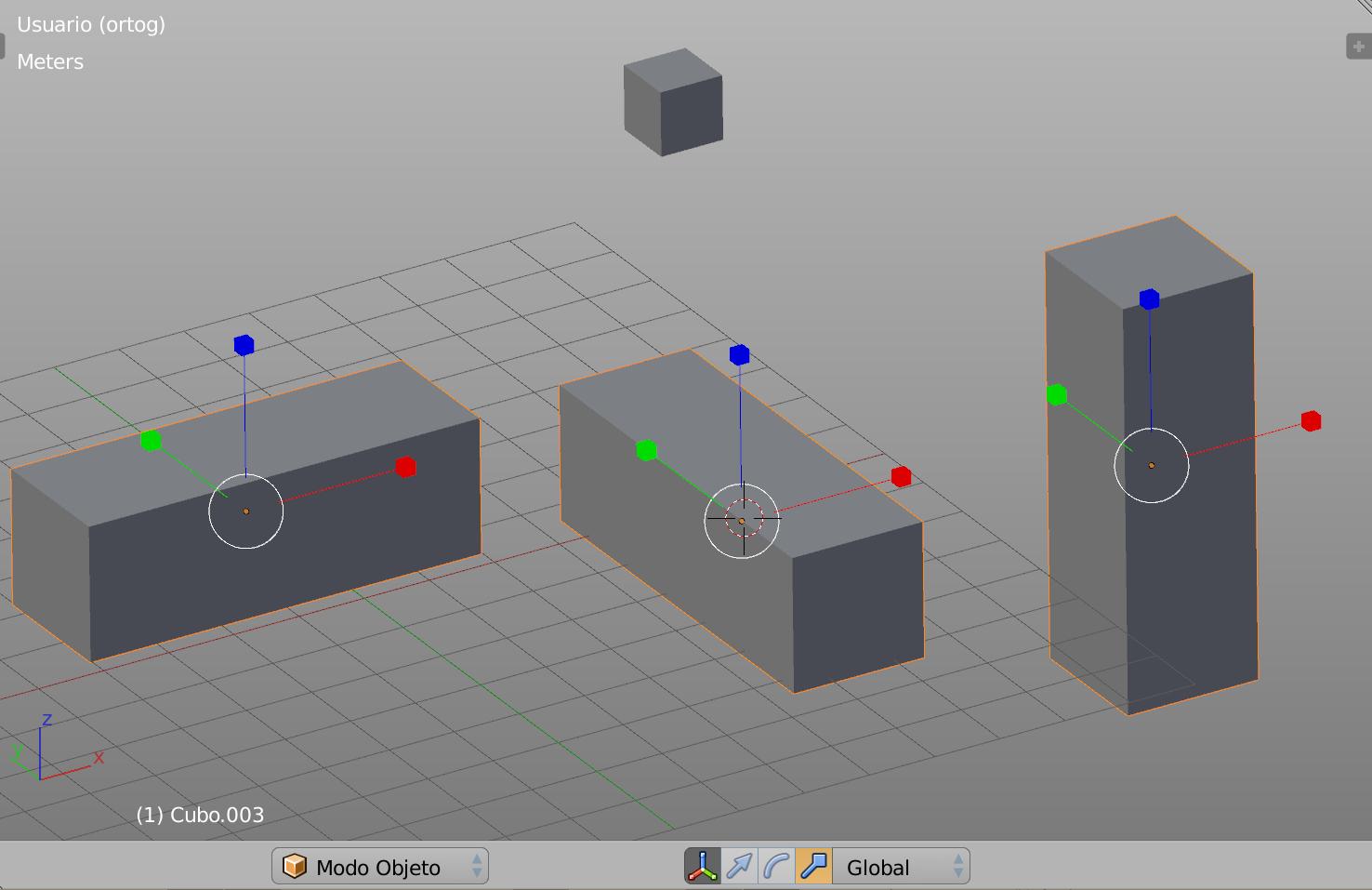Grab the left box's blue Z-axis handle

click(244, 345)
